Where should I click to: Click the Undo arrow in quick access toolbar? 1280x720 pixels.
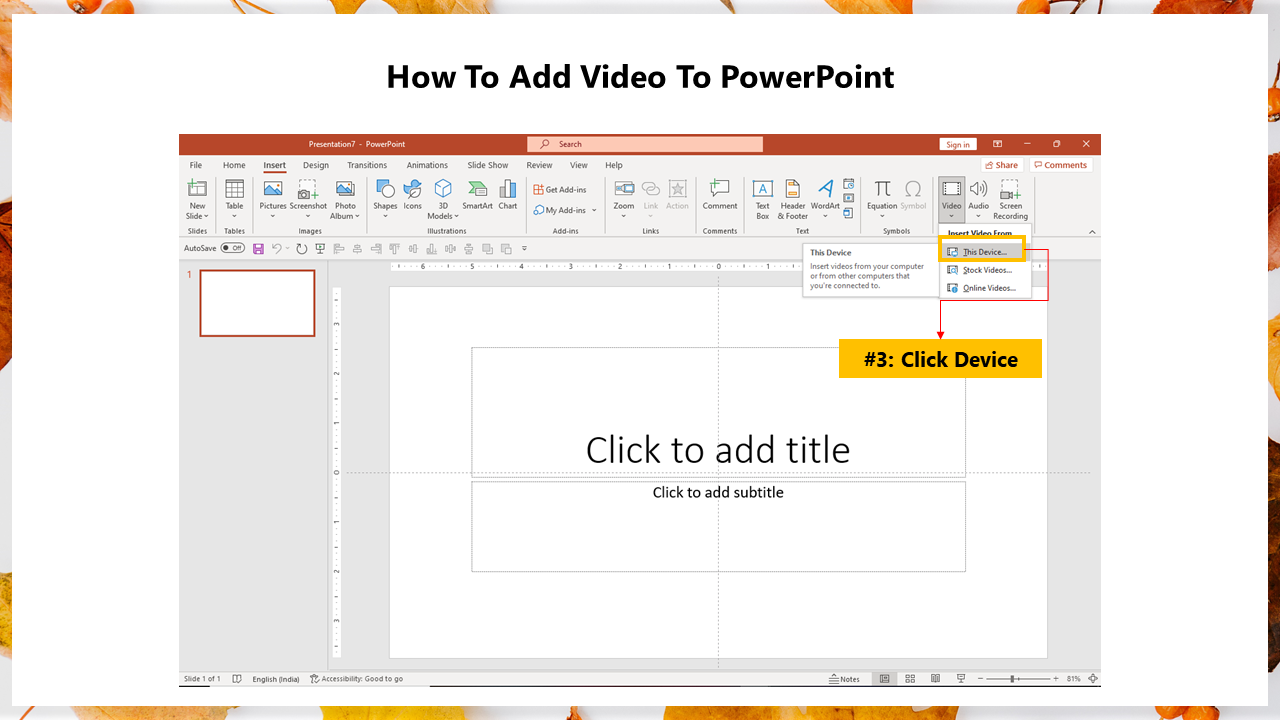click(277, 248)
